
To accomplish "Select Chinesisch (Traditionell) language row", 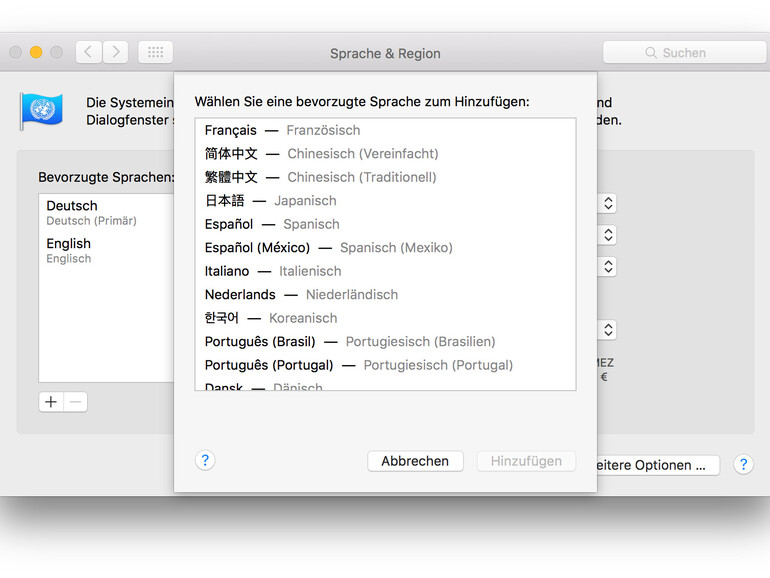I will (385, 177).
